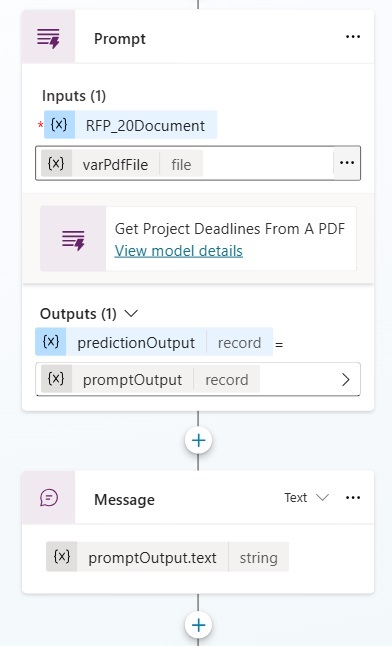Select the Prompt node title text
Screen dimensions: 392x646
point(120,39)
